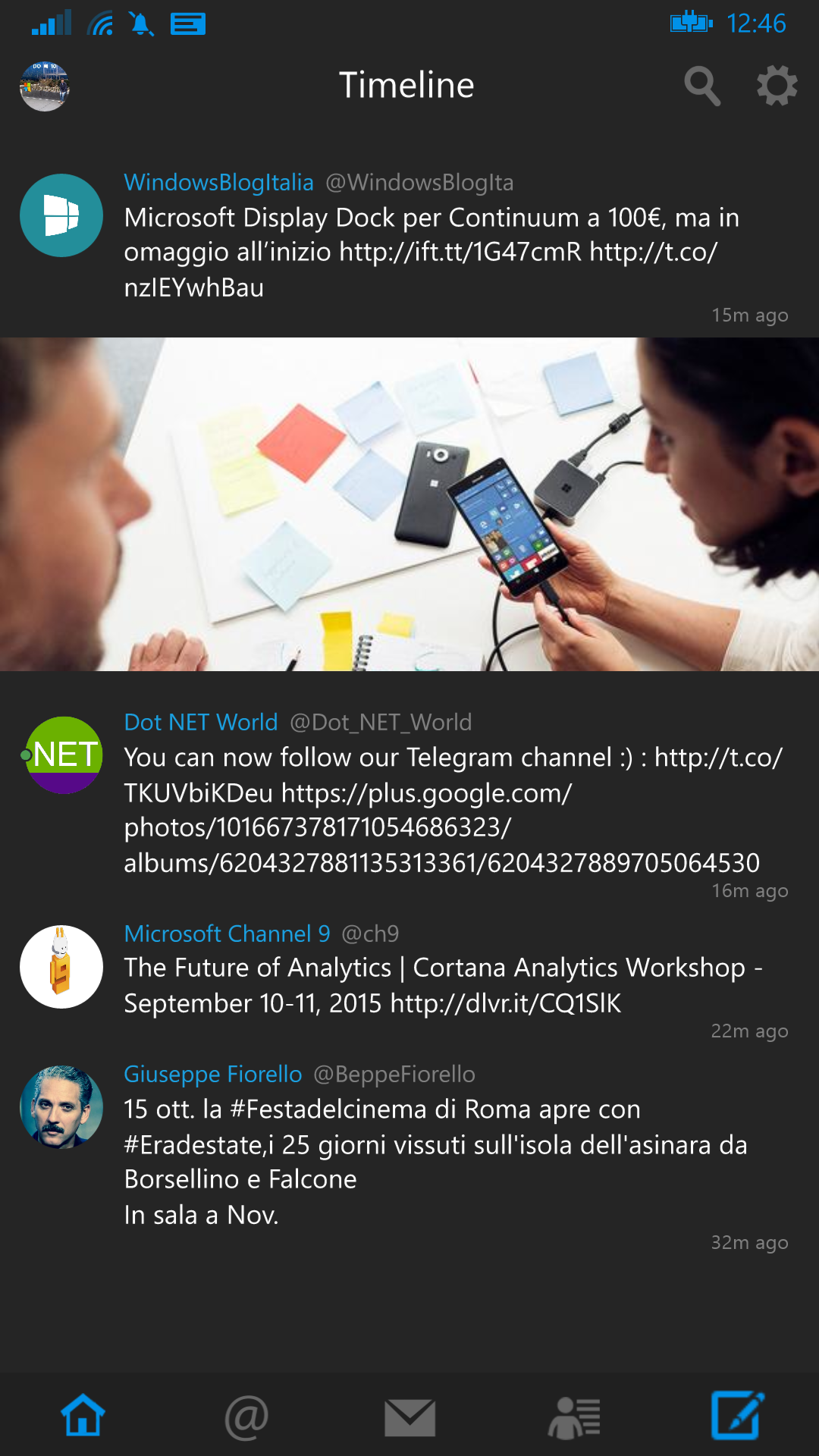Open the Dot NET World username link
This screenshot has height=1456, width=819.
(x=201, y=722)
